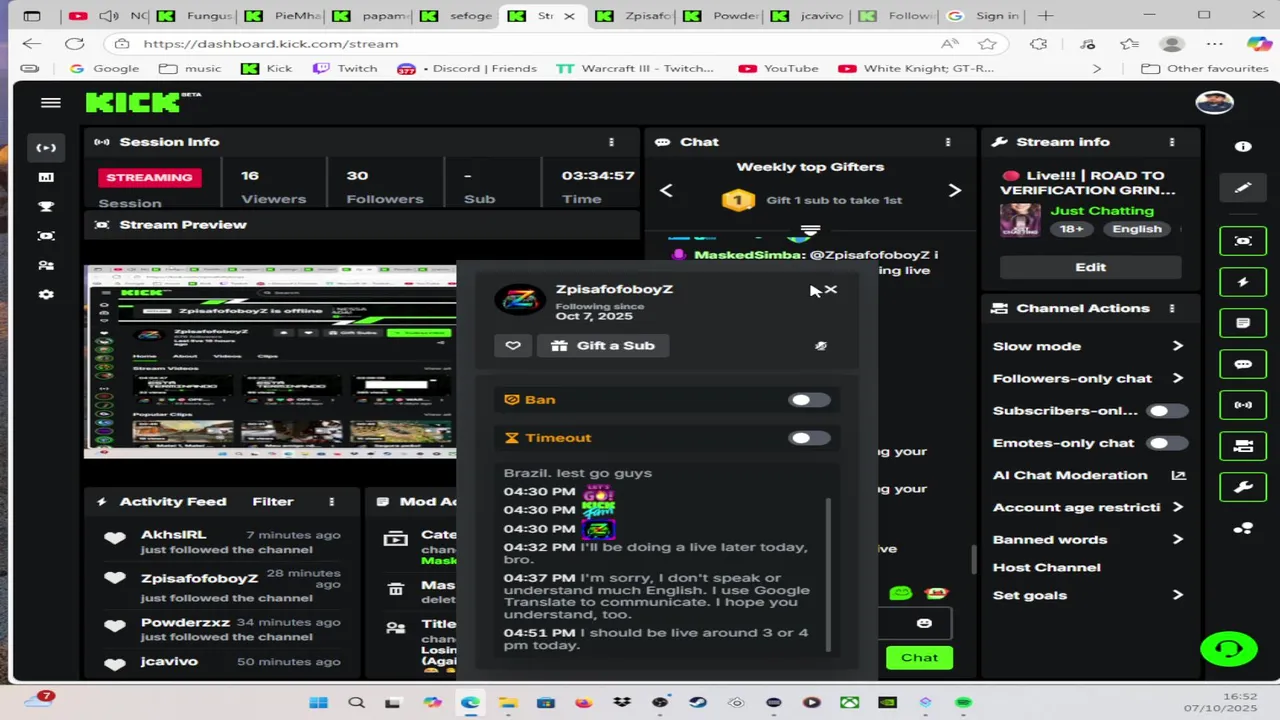This screenshot has height=720, width=1280.
Task: Toggle the broadcast session widget icon in right toolbar
Action: coord(1243,405)
